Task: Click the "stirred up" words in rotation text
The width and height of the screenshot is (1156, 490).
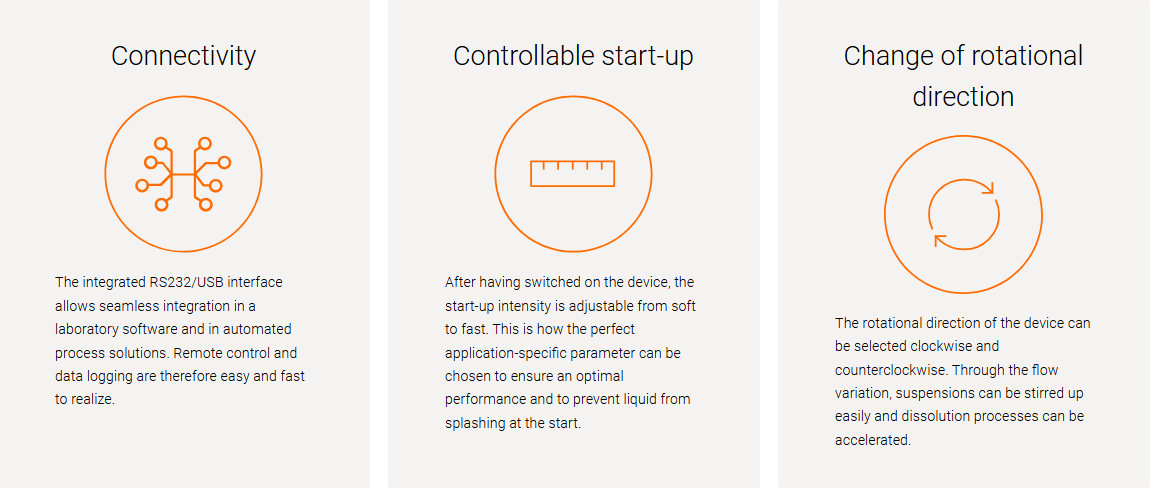Action: point(1056,393)
